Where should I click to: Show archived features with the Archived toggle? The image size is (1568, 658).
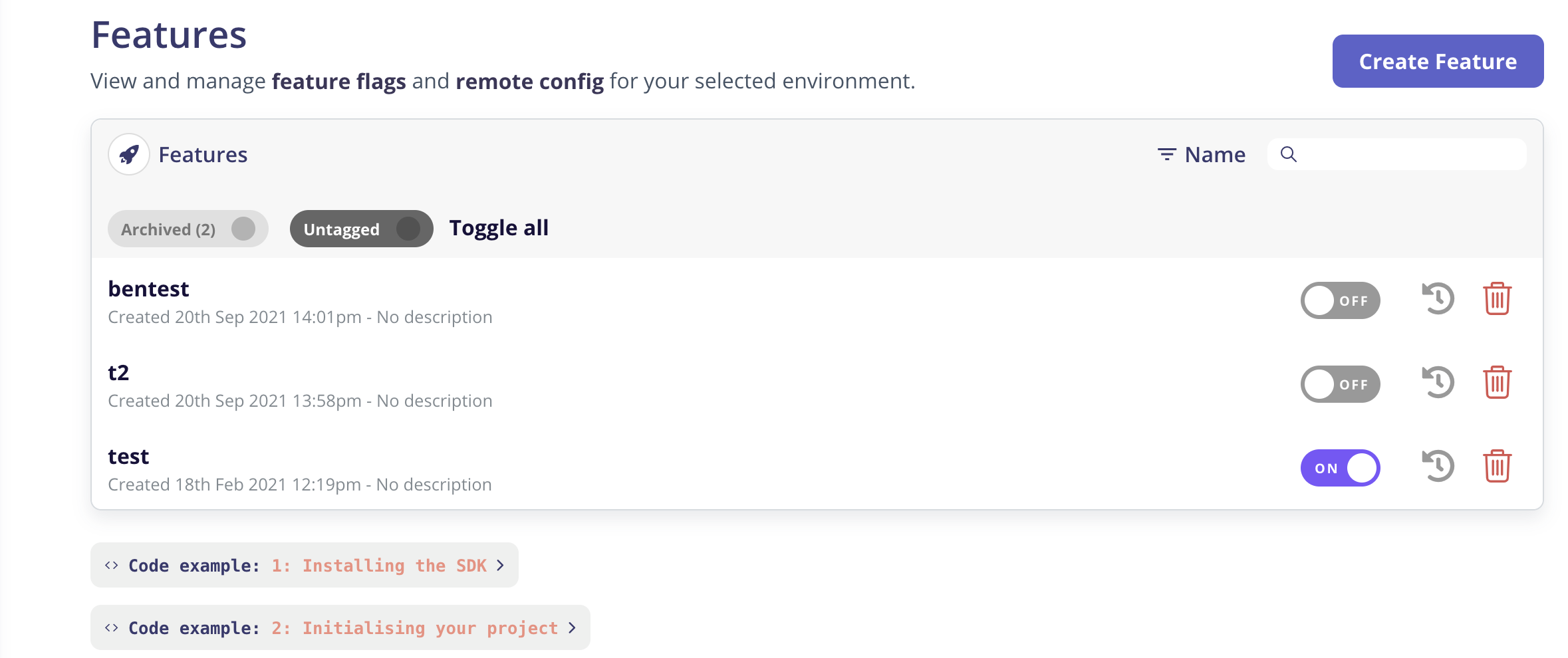pos(188,229)
